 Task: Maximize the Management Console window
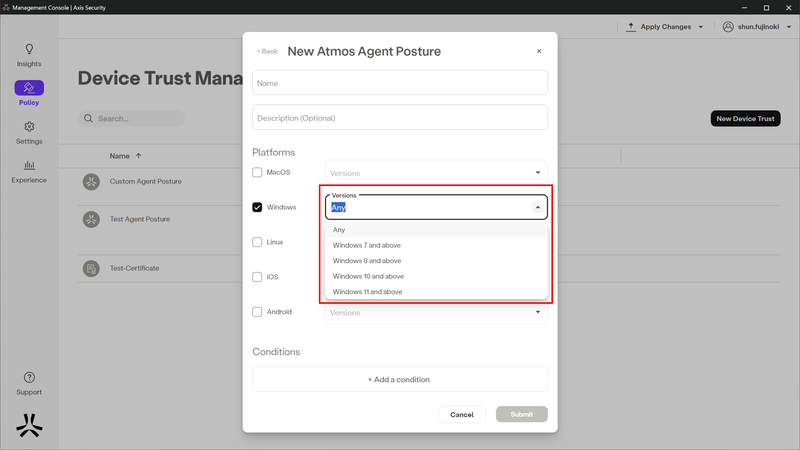pos(766,7)
